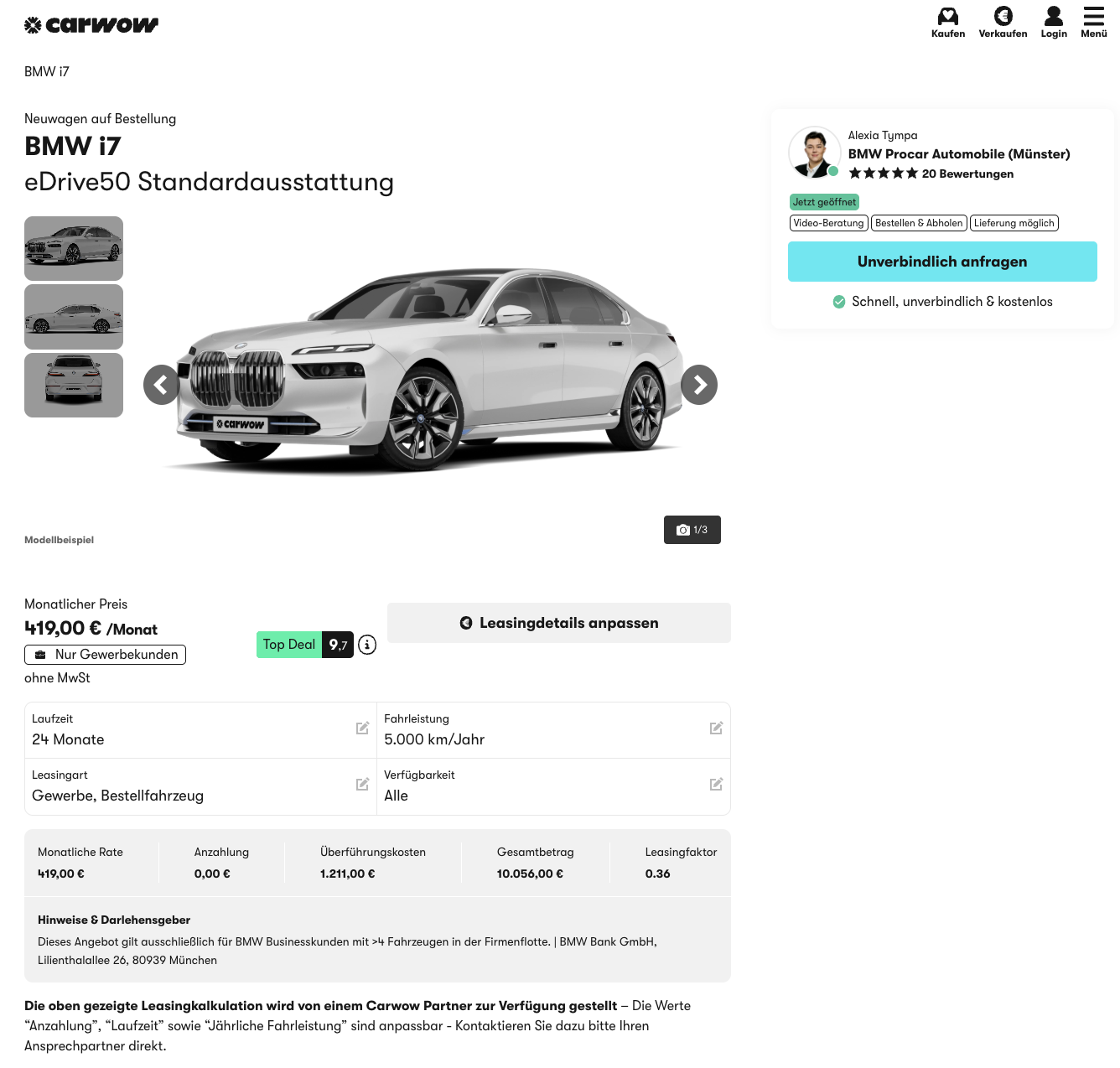Open the Login page
The width and height of the screenshot is (1120, 1068).
1054,23
